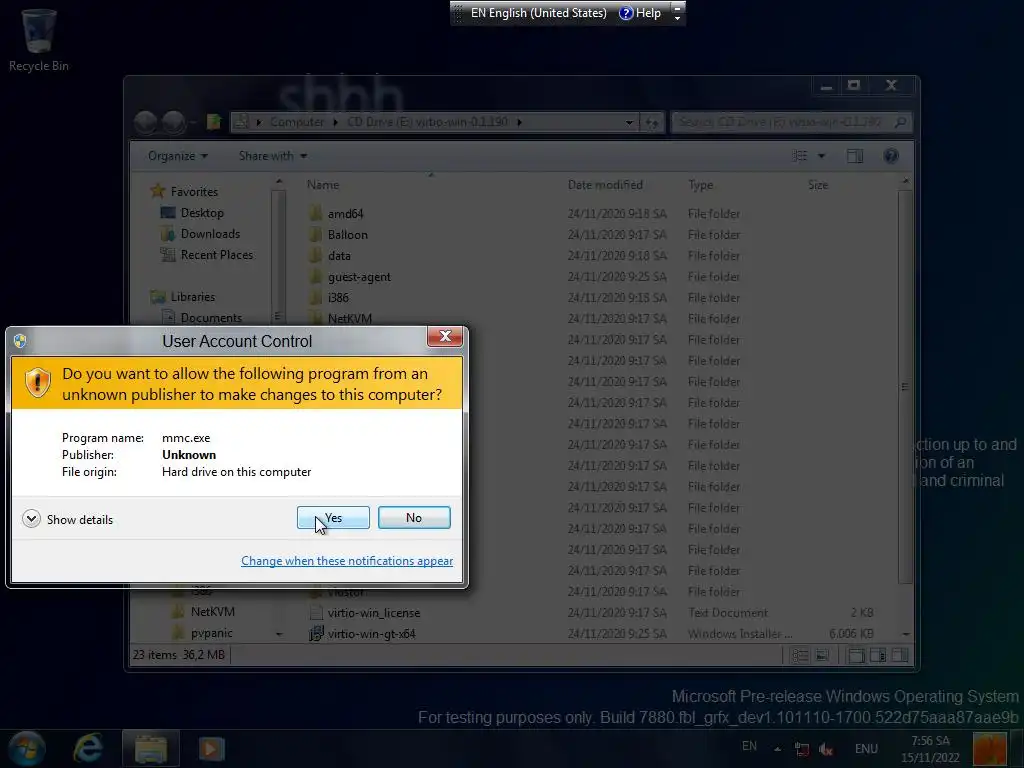This screenshot has width=1024, height=768.
Task: Sort by Type column header
Action: (700, 185)
